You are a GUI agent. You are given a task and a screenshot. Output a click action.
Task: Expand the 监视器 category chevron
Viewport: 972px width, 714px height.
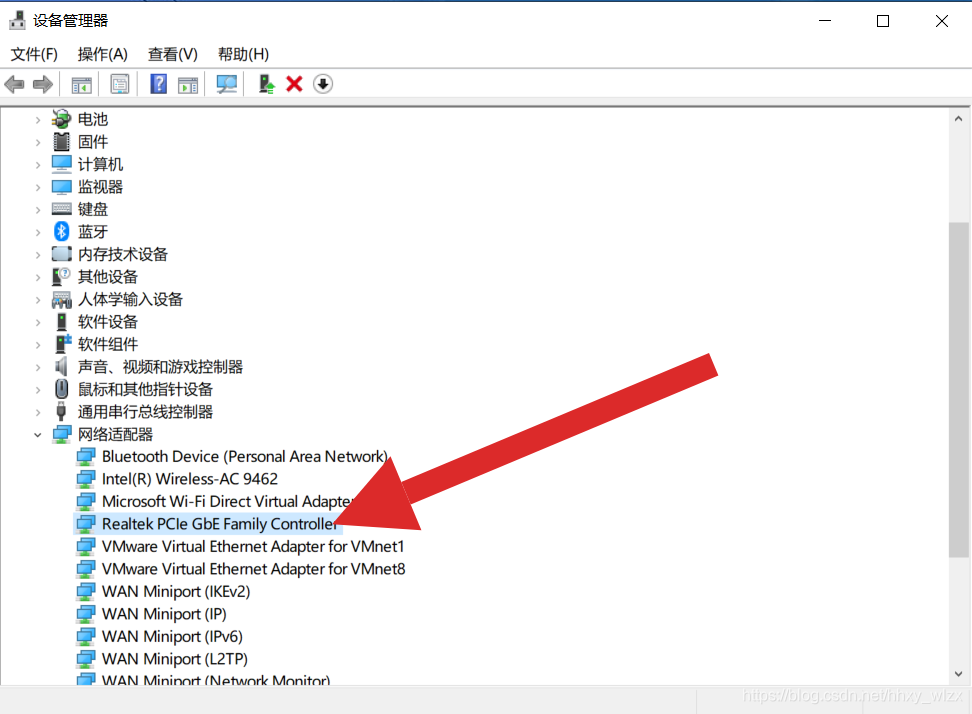click(x=38, y=187)
